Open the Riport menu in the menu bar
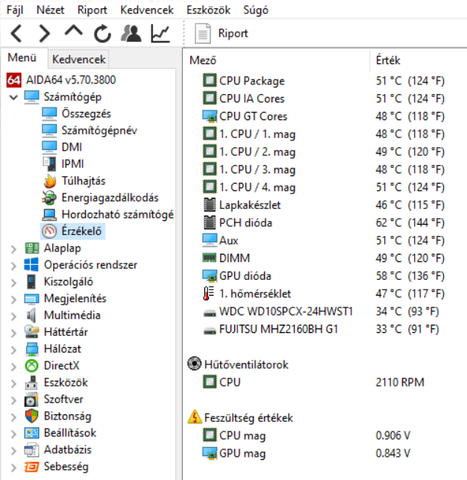 92,10
